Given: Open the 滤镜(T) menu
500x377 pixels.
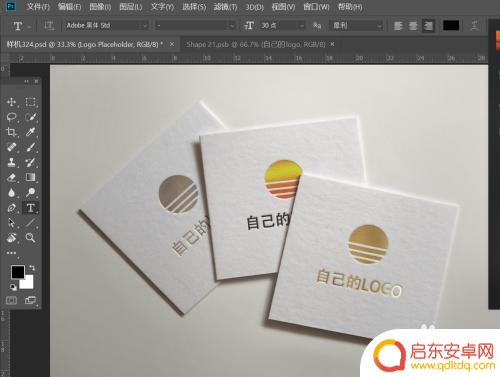Looking at the screenshot, I should coord(225,7).
